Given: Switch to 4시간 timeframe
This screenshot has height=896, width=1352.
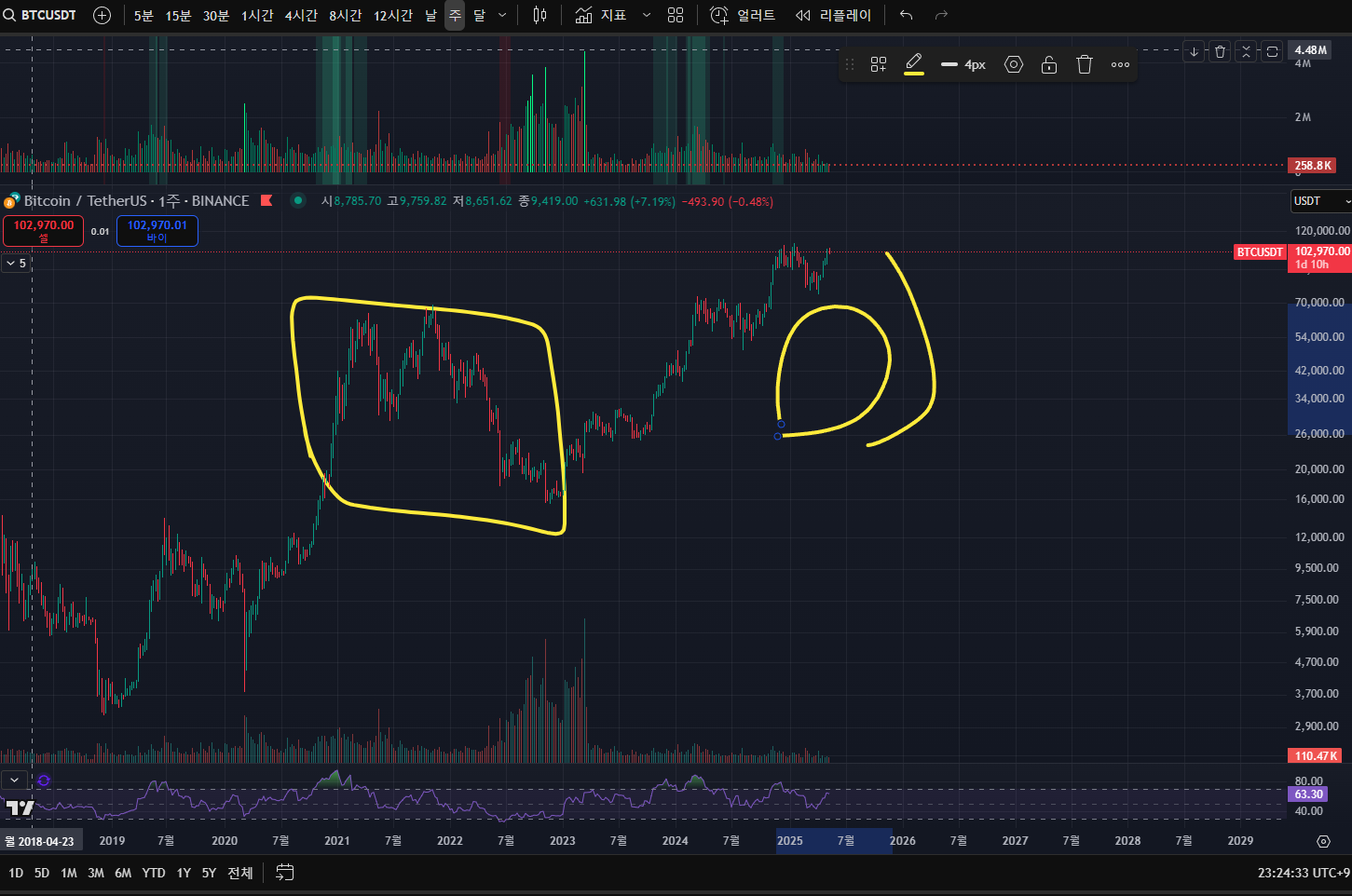Looking at the screenshot, I should [x=301, y=15].
